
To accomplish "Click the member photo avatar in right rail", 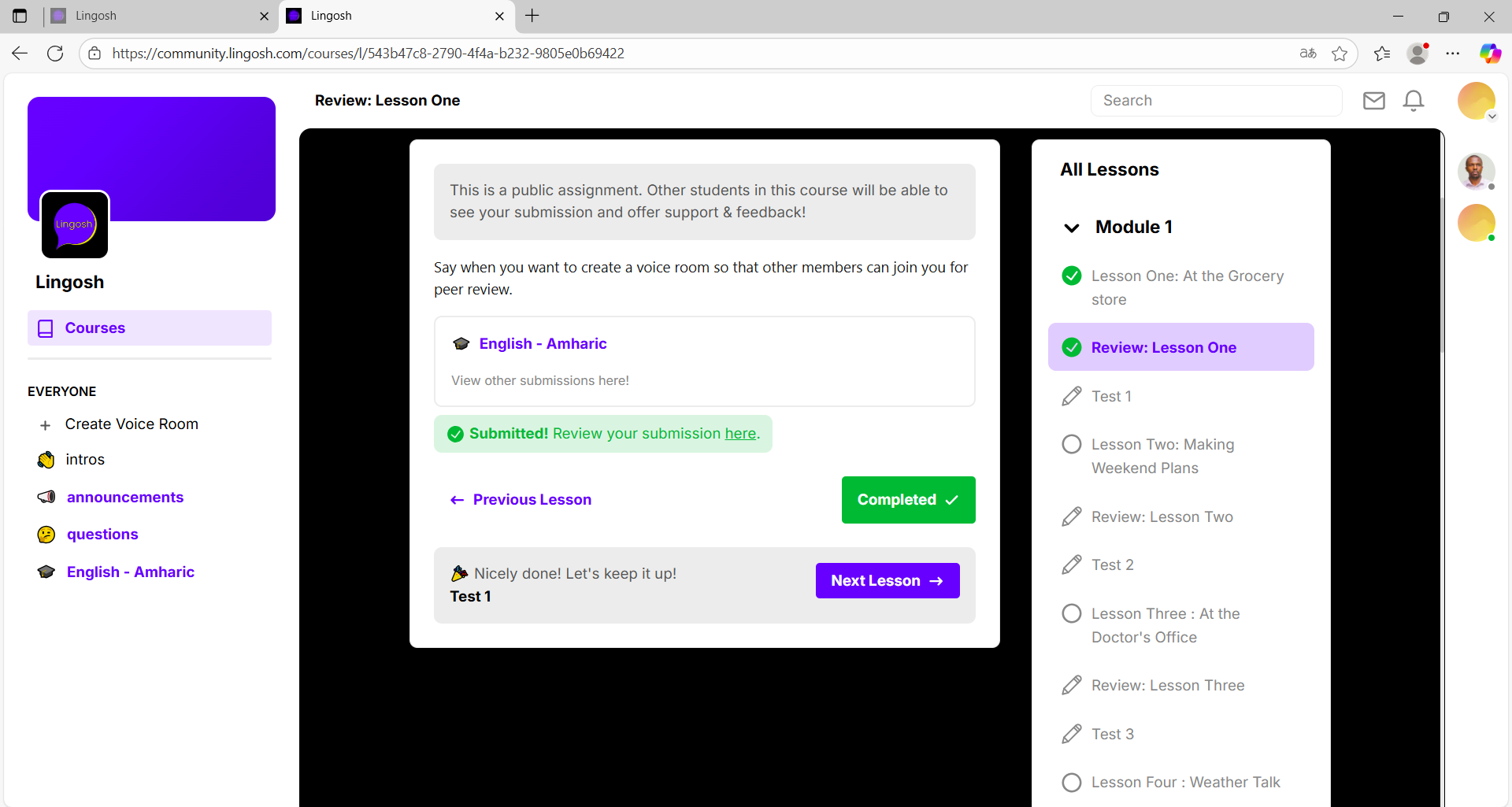I will [x=1476, y=171].
